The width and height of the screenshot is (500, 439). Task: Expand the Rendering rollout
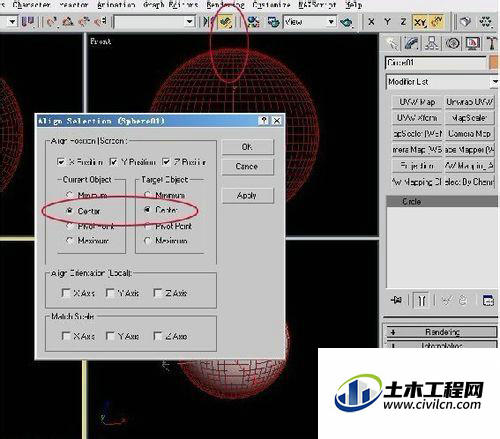pyautogui.click(x=441, y=332)
